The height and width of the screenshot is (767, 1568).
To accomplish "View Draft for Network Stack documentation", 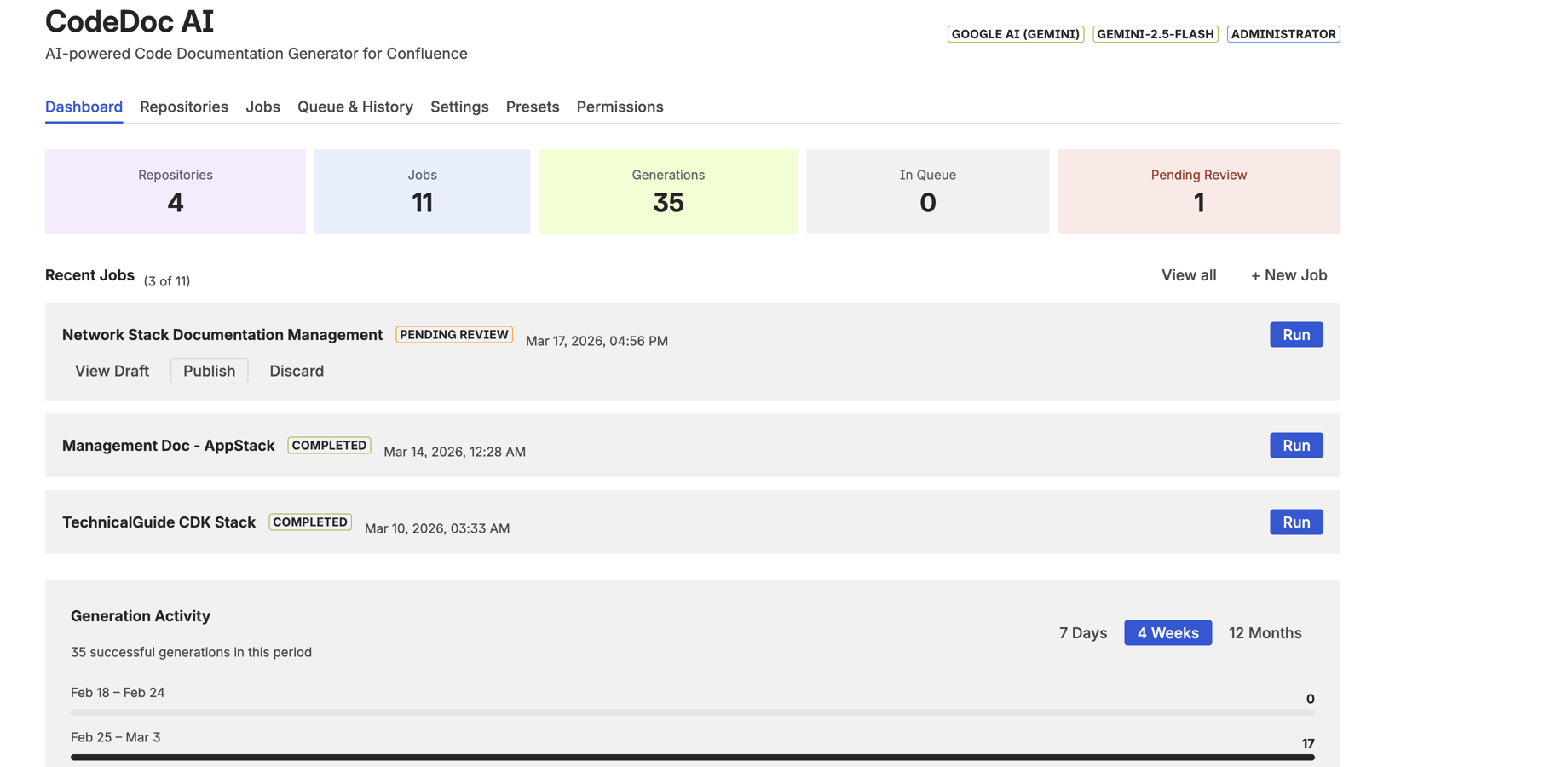I will pyautogui.click(x=112, y=371).
